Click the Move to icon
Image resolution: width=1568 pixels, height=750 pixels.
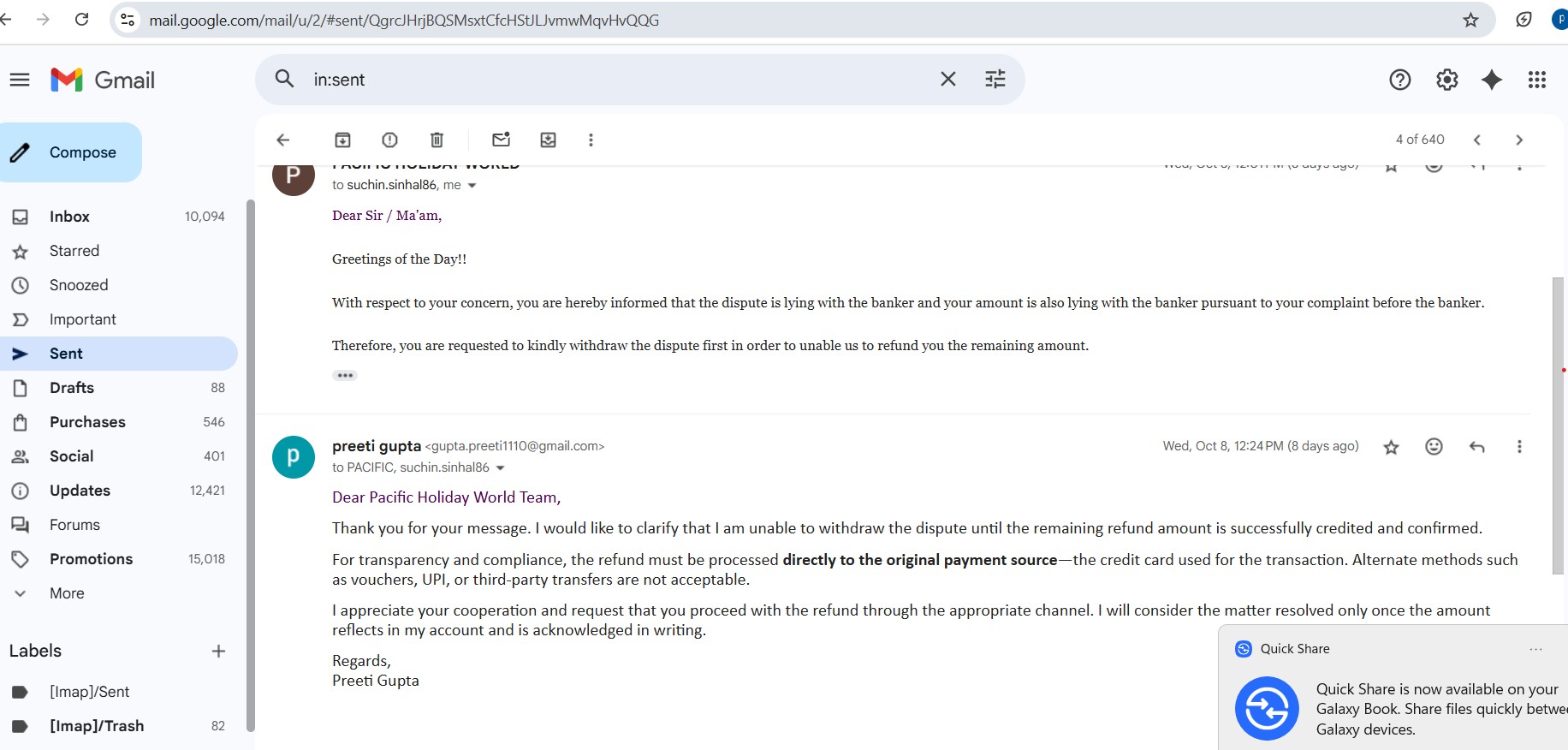[x=549, y=140]
